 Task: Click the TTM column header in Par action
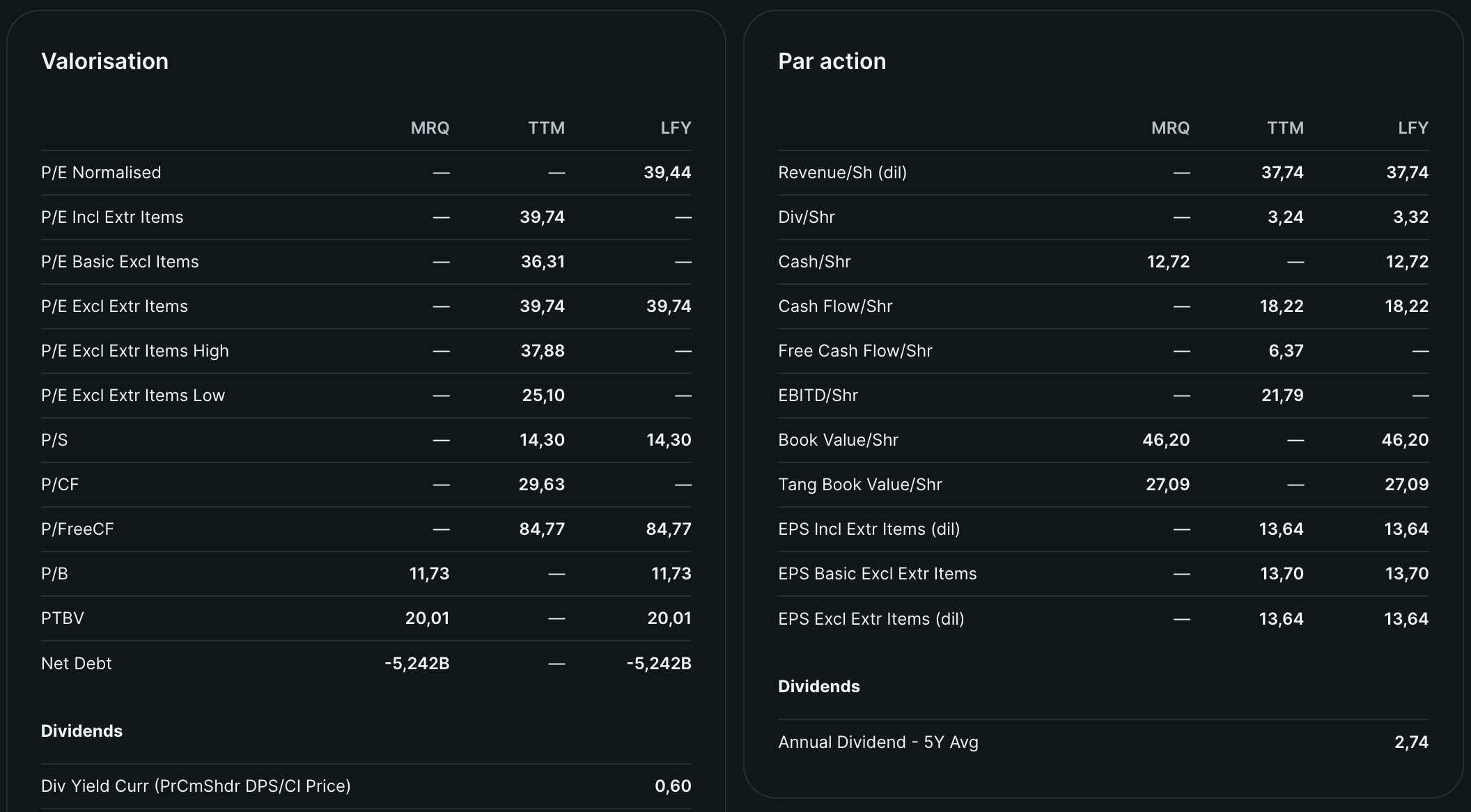tap(1285, 128)
